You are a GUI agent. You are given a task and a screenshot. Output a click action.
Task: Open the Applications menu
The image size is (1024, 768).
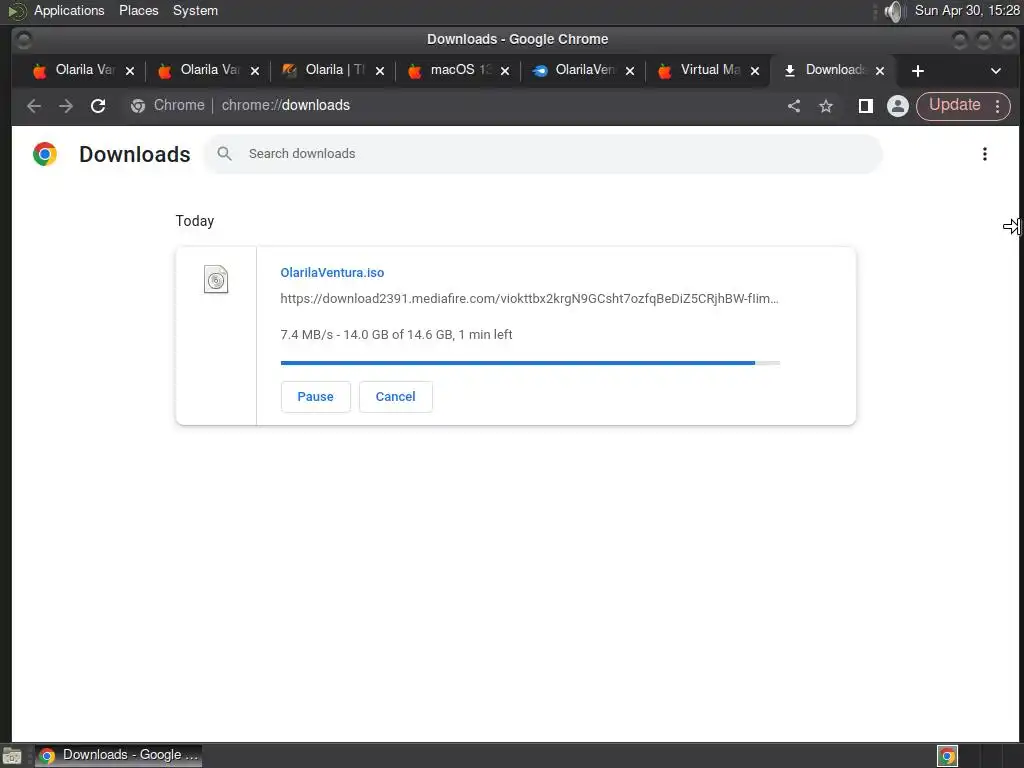(x=69, y=10)
